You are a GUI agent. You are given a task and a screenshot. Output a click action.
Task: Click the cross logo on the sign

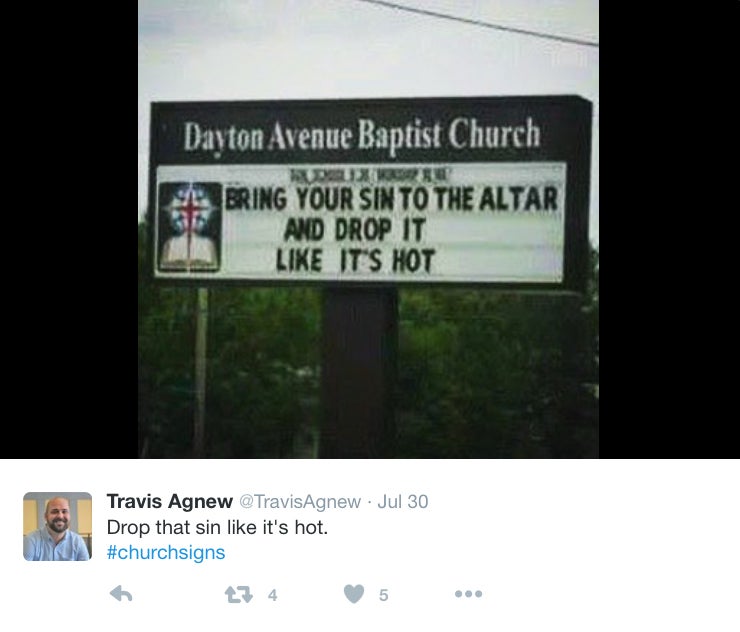190,227
